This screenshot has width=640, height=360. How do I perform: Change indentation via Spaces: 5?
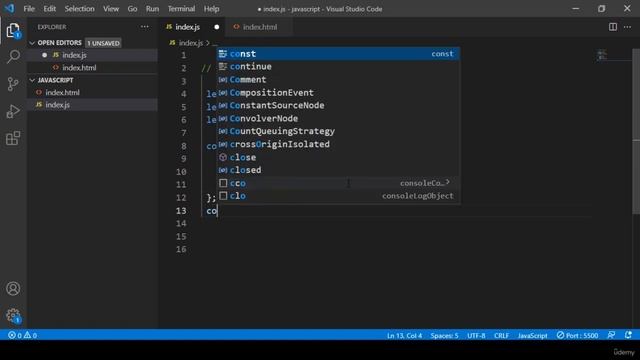[x=444, y=336]
